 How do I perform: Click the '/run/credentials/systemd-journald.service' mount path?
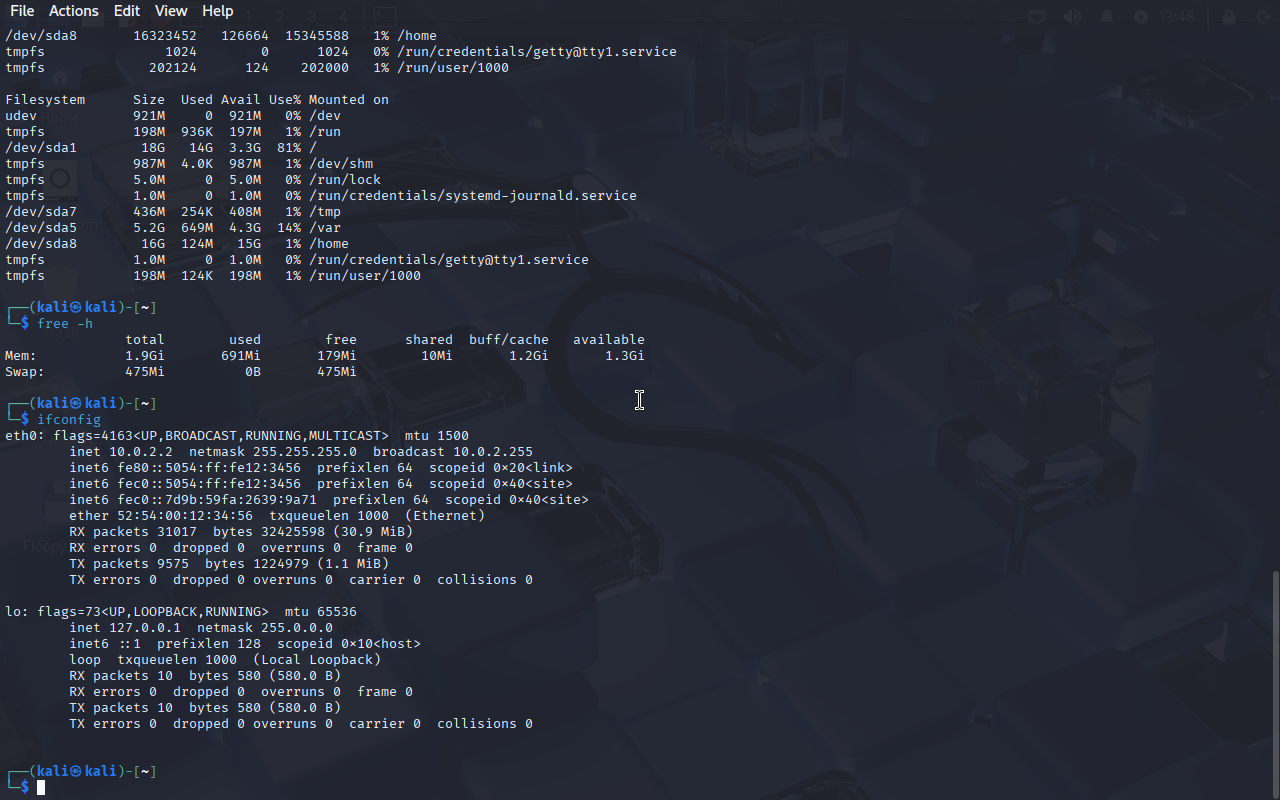pyautogui.click(x=473, y=196)
